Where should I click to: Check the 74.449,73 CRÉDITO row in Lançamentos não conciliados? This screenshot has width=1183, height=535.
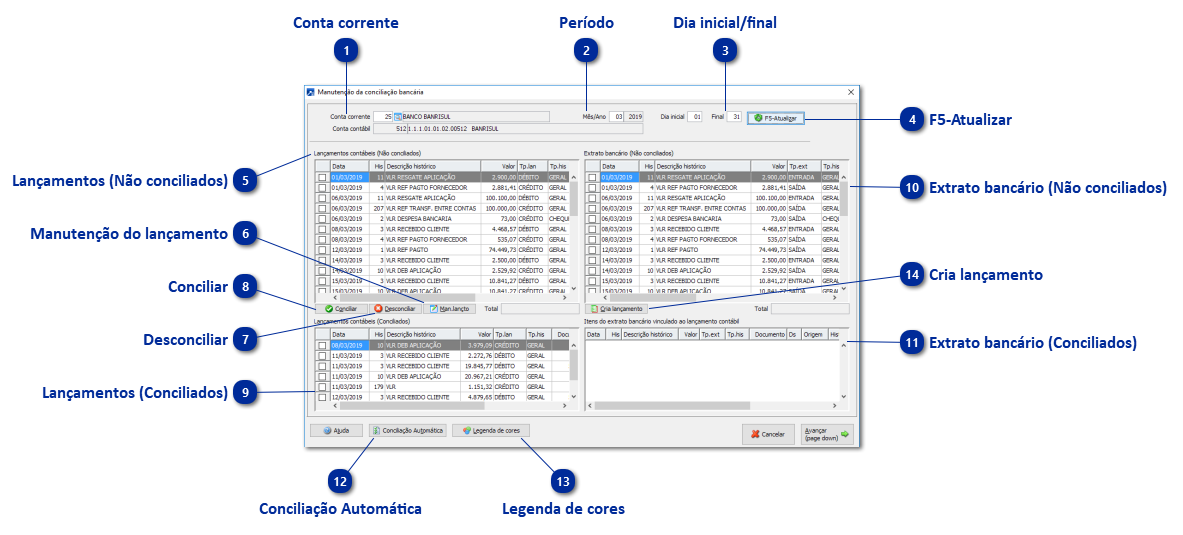pyautogui.click(x=322, y=249)
